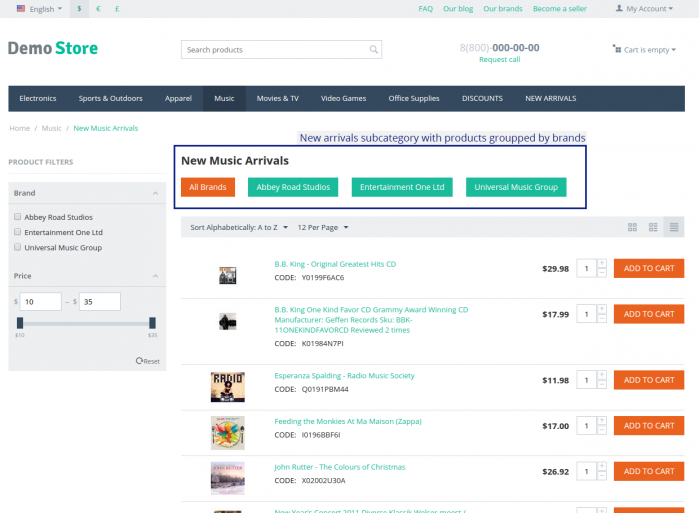
Task: Click the search magnifier icon
Action: [x=373, y=50]
